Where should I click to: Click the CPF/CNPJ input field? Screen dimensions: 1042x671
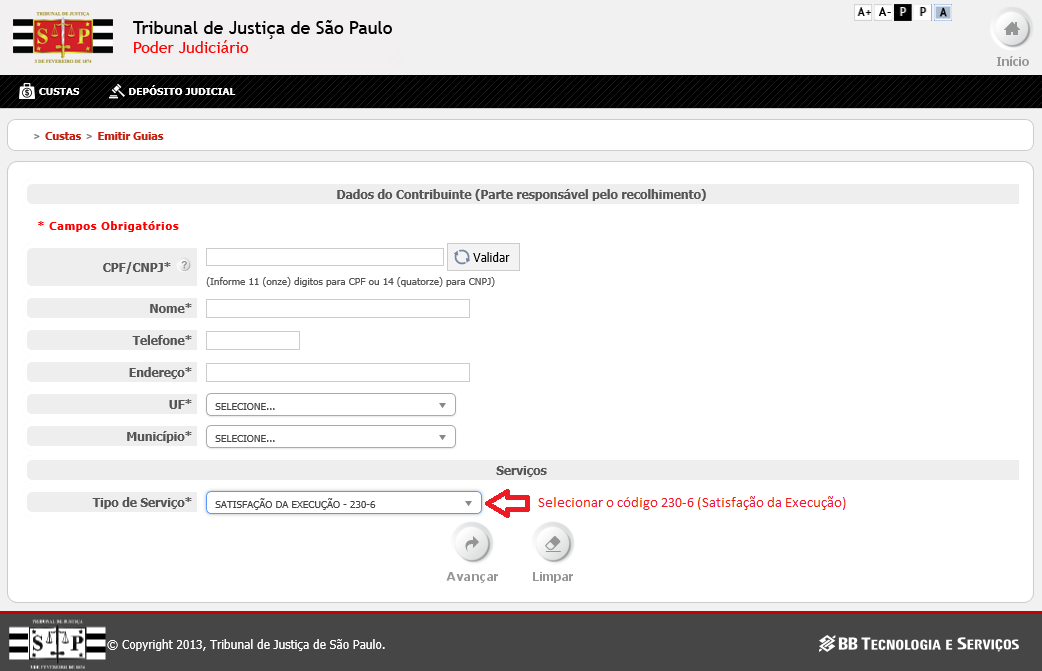coord(324,257)
